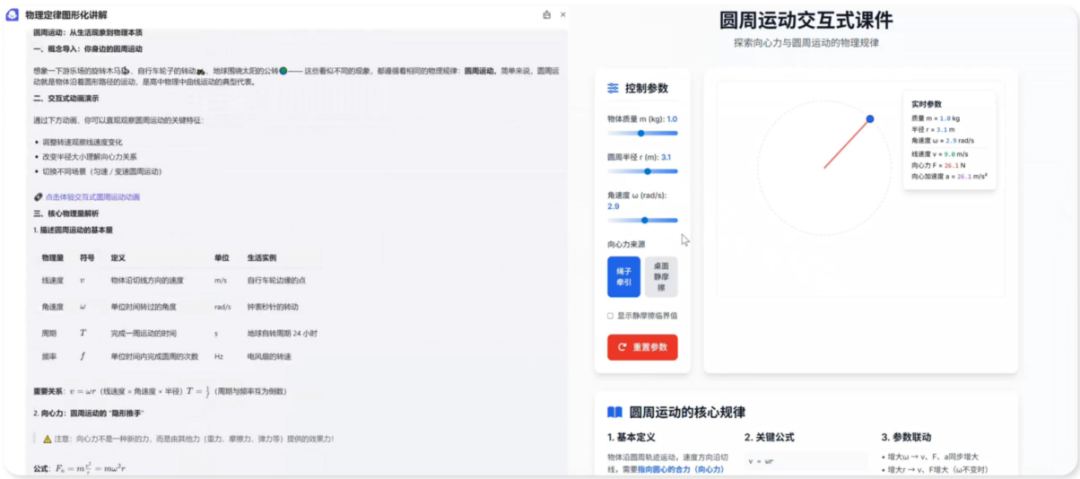
Task: Click the 调整转速观察线速度变化 bullet
Action: (x=82, y=142)
